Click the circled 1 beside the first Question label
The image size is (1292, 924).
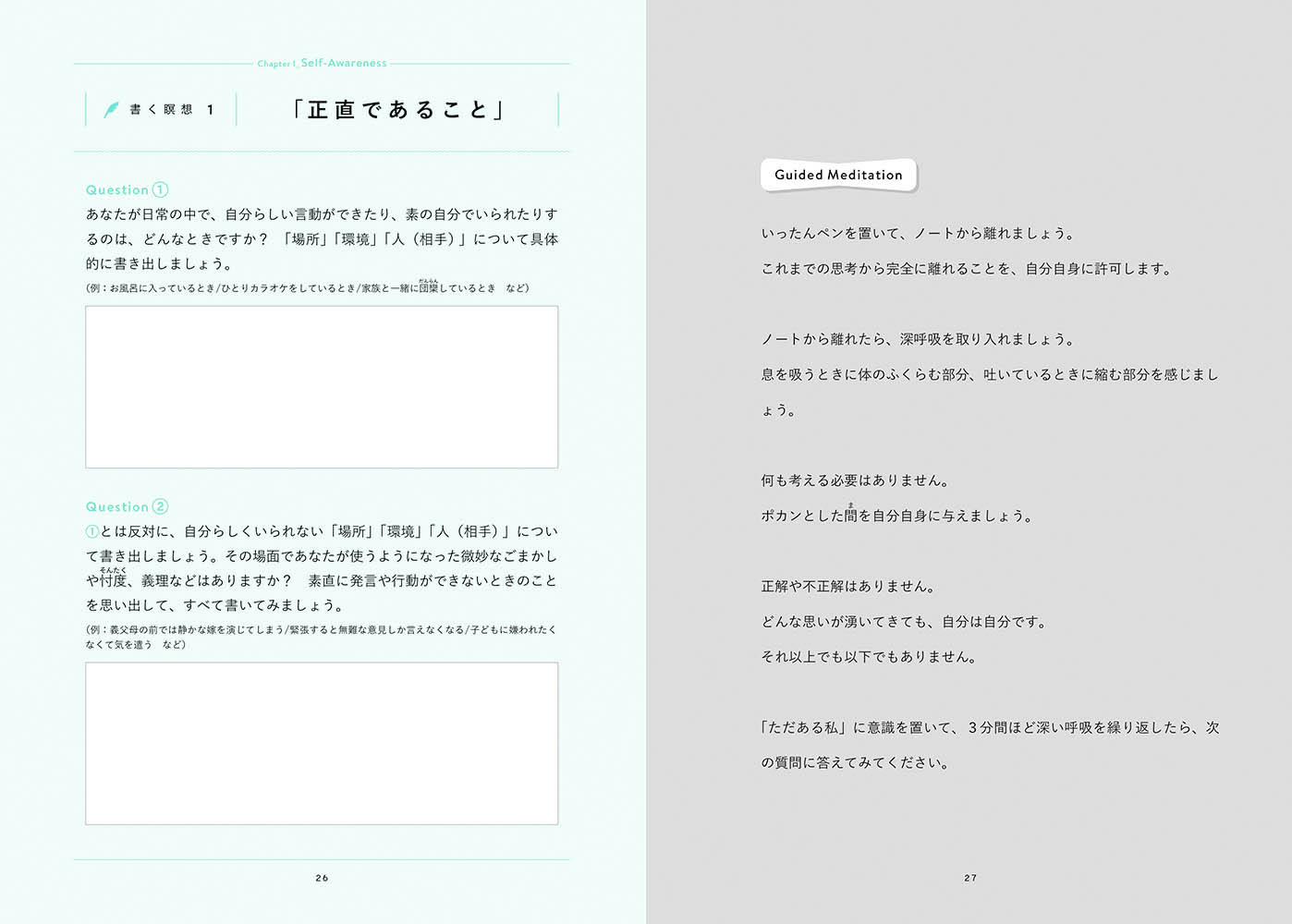tap(160, 189)
